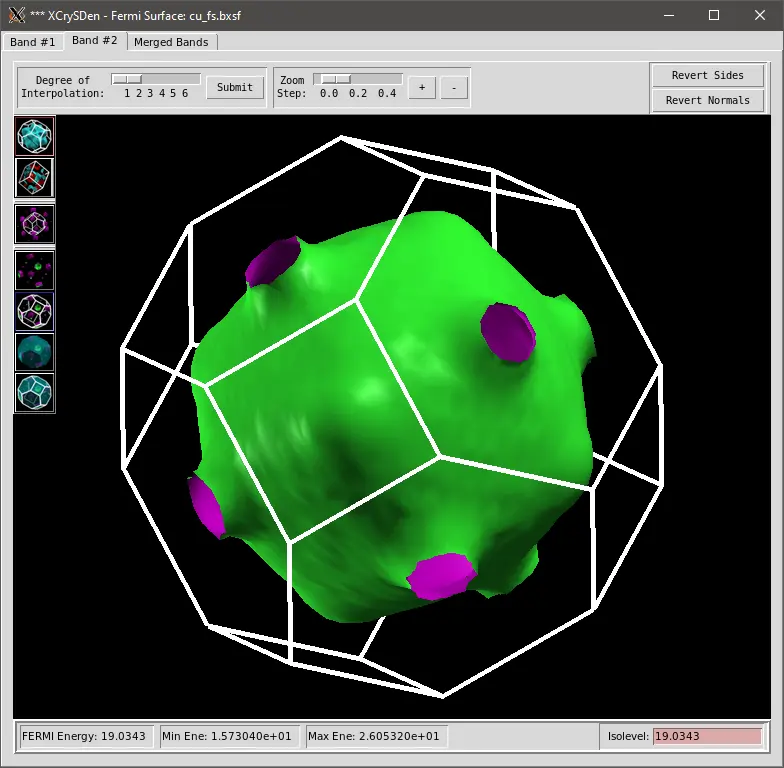Click the XCrySDen app icon in title bar
The width and height of the screenshot is (784, 768).
[17, 15]
